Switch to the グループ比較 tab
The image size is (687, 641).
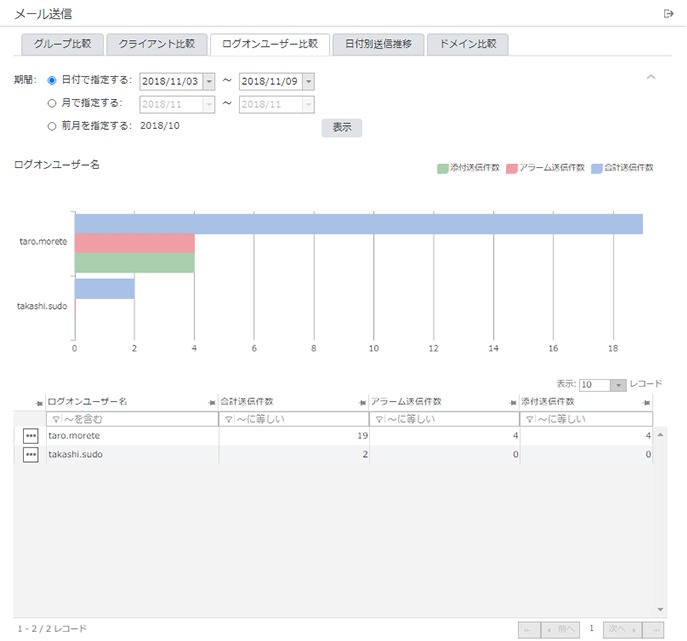click(x=61, y=44)
